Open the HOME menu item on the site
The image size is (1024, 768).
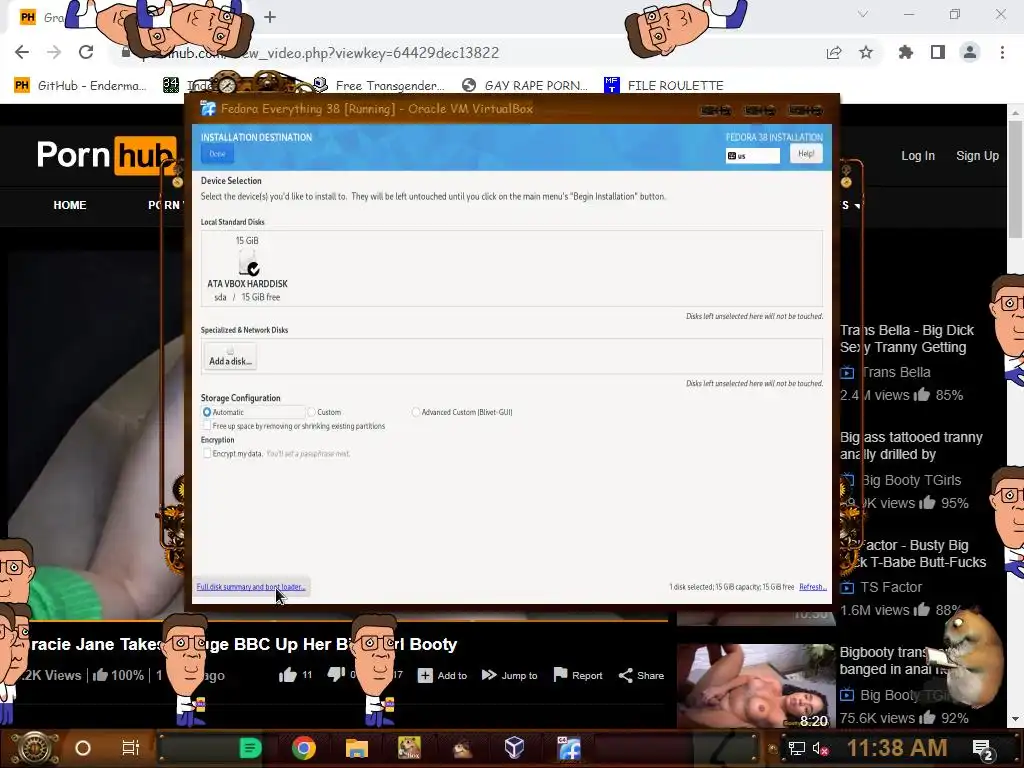[70, 205]
